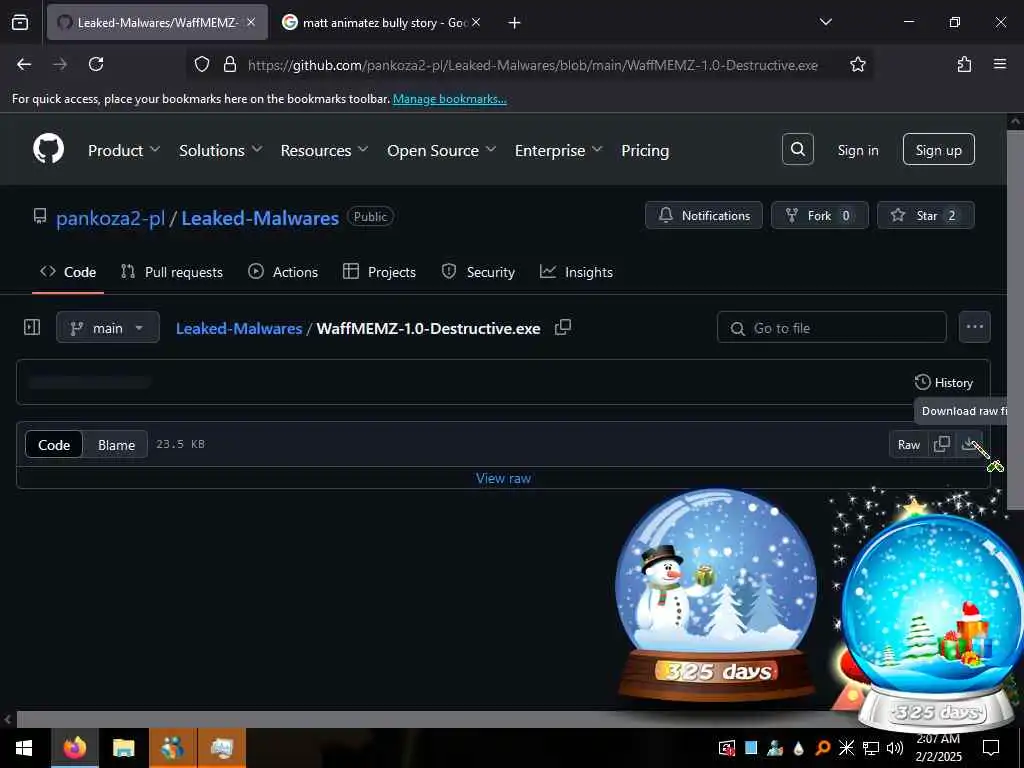This screenshot has height=768, width=1024.
Task: Open the GitHub home logo
Action: (x=48, y=150)
